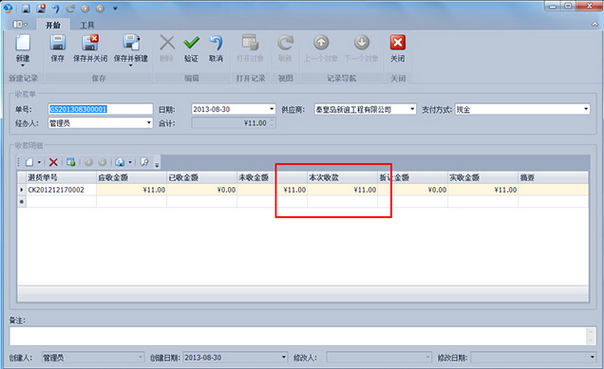Click the 退货单号 column header
604x369 pixels.
(x=61, y=177)
